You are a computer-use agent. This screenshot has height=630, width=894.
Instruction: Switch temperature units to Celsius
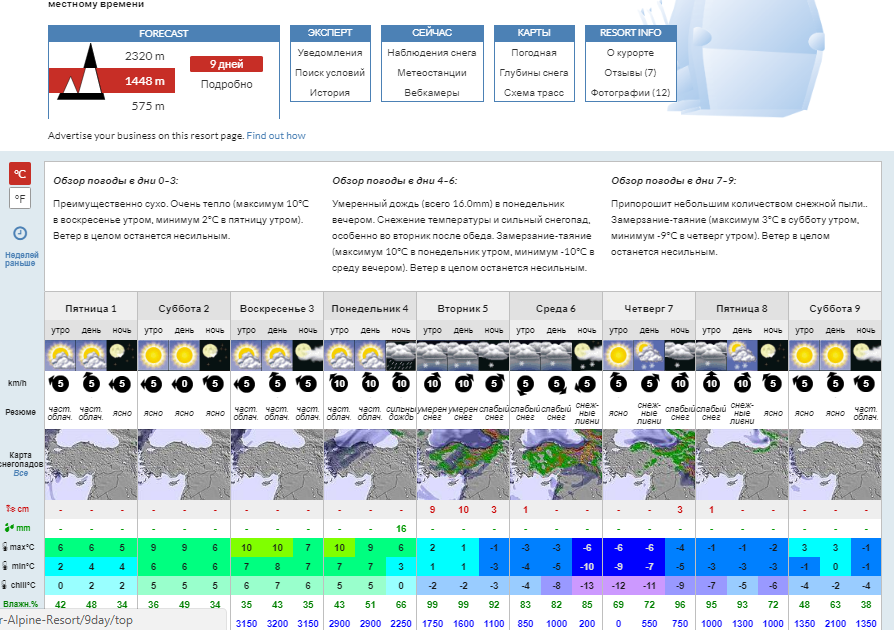coord(20,174)
